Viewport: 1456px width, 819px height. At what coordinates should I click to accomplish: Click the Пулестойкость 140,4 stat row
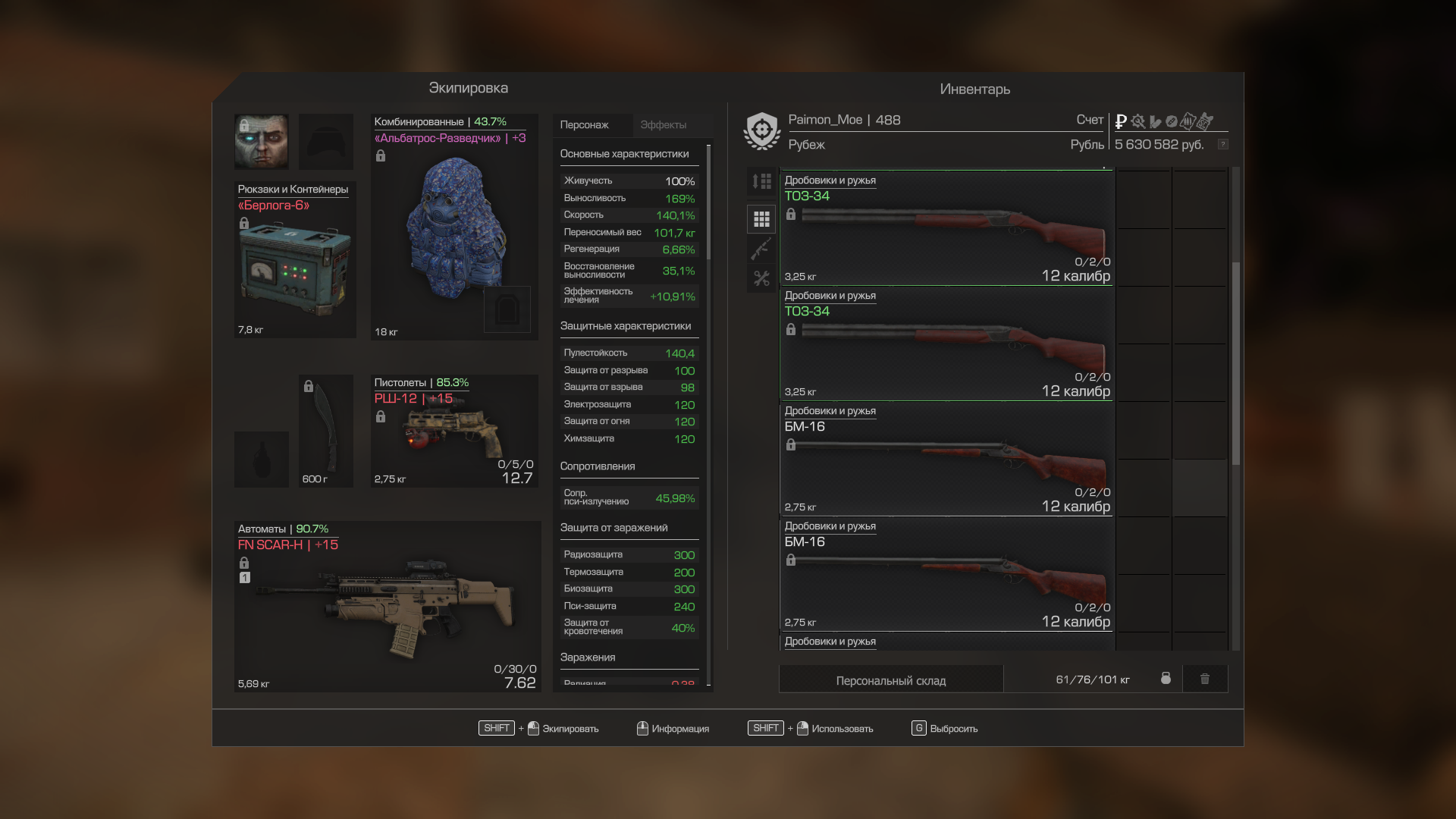(x=629, y=353)
